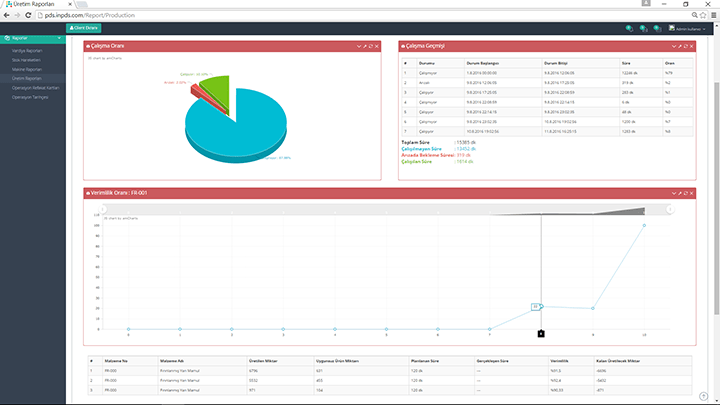
Task: Collapse the Verimlilik Oranı panel chevron
Action: click(674, 193)
